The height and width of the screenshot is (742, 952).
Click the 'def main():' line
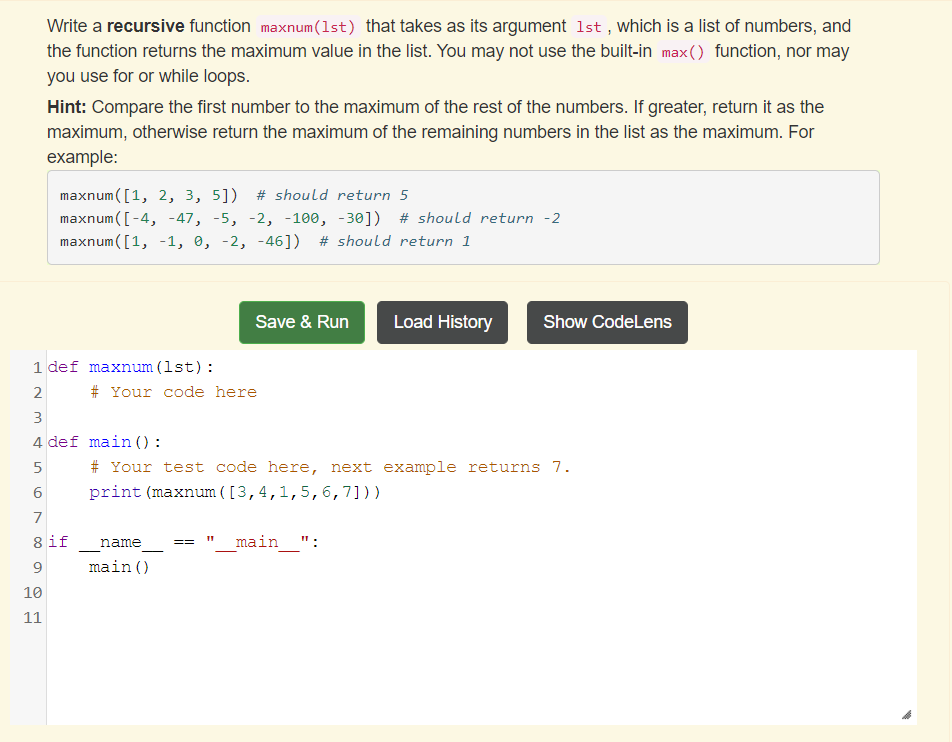click(x=104, y=442)
